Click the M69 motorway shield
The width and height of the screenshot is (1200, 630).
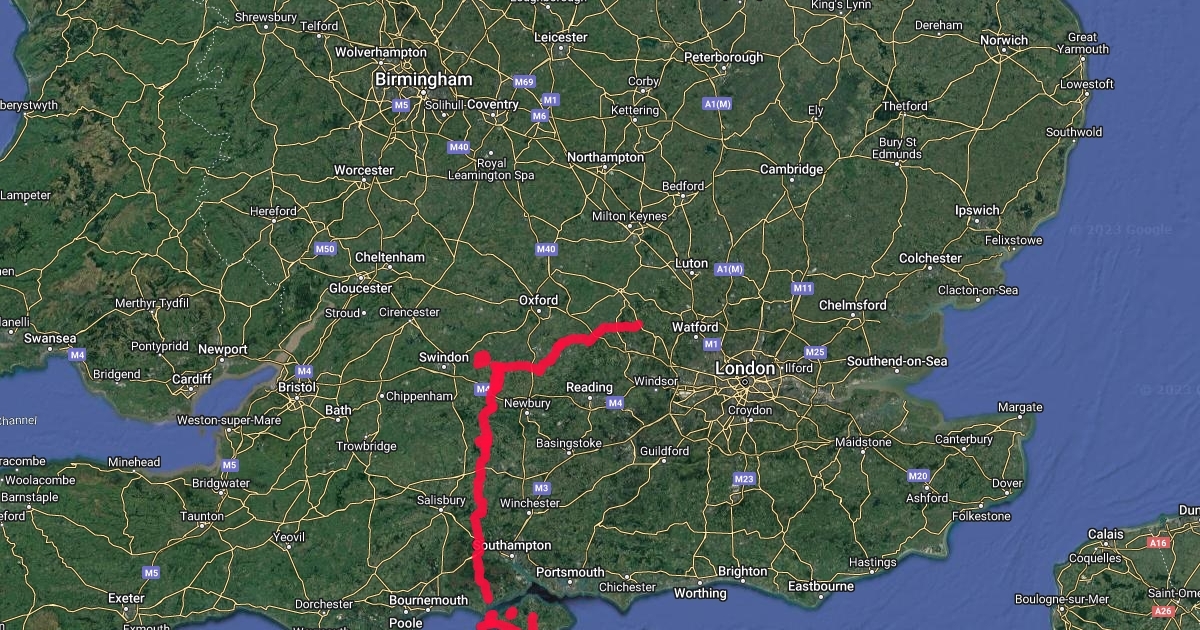pyautogui.click(x=523, y=81)
